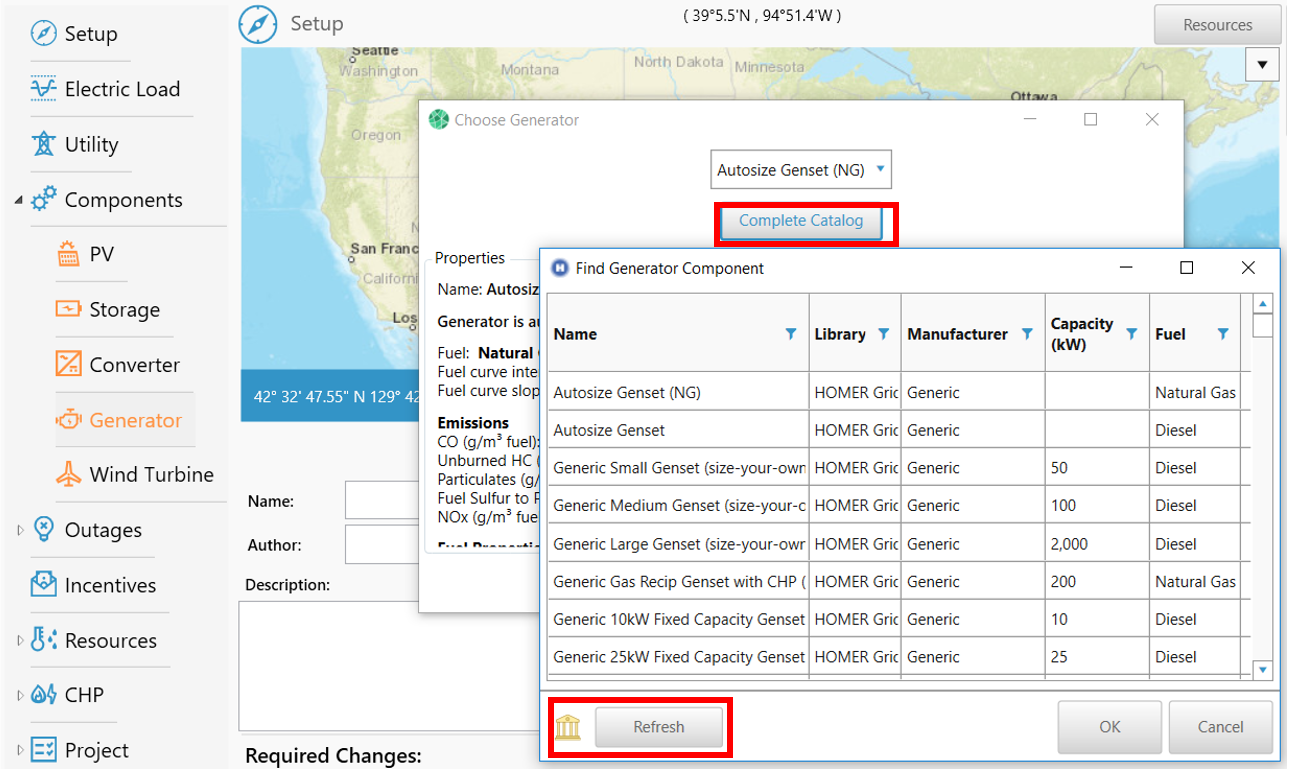This screenshot has width=1295, height=769.
Task: Select the Generic Large Genset row
Action: [680, 544]
